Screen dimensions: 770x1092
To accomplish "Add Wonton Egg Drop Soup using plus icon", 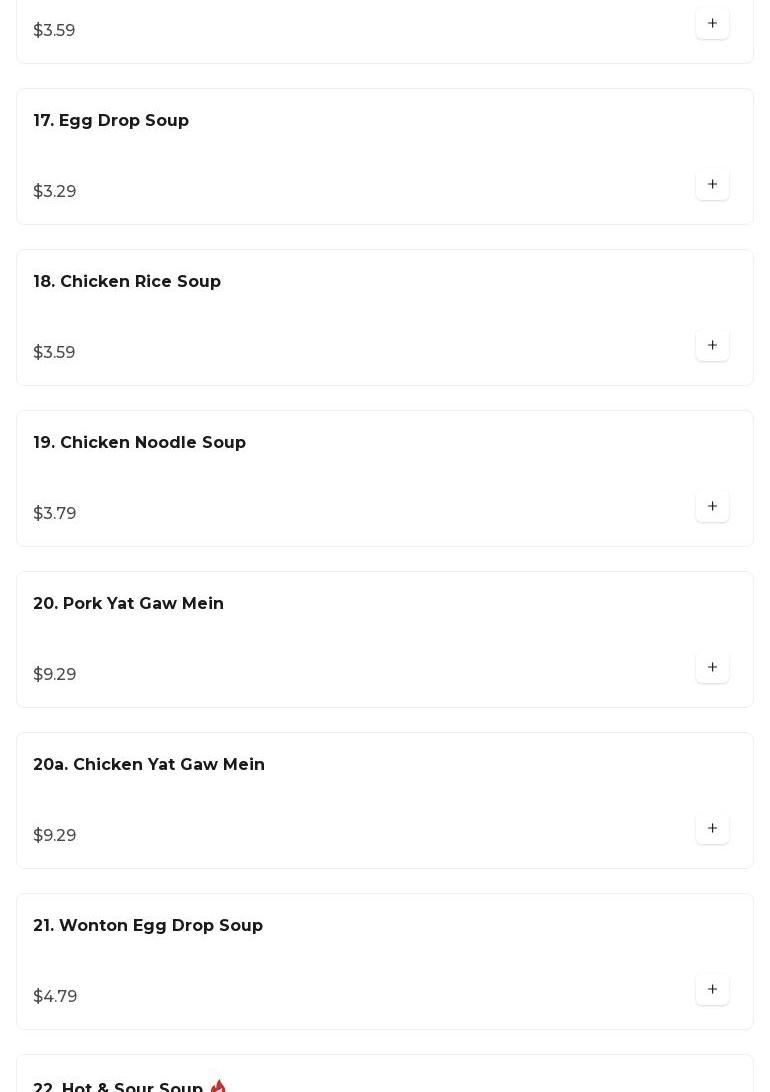I will (x=712, y=990).
